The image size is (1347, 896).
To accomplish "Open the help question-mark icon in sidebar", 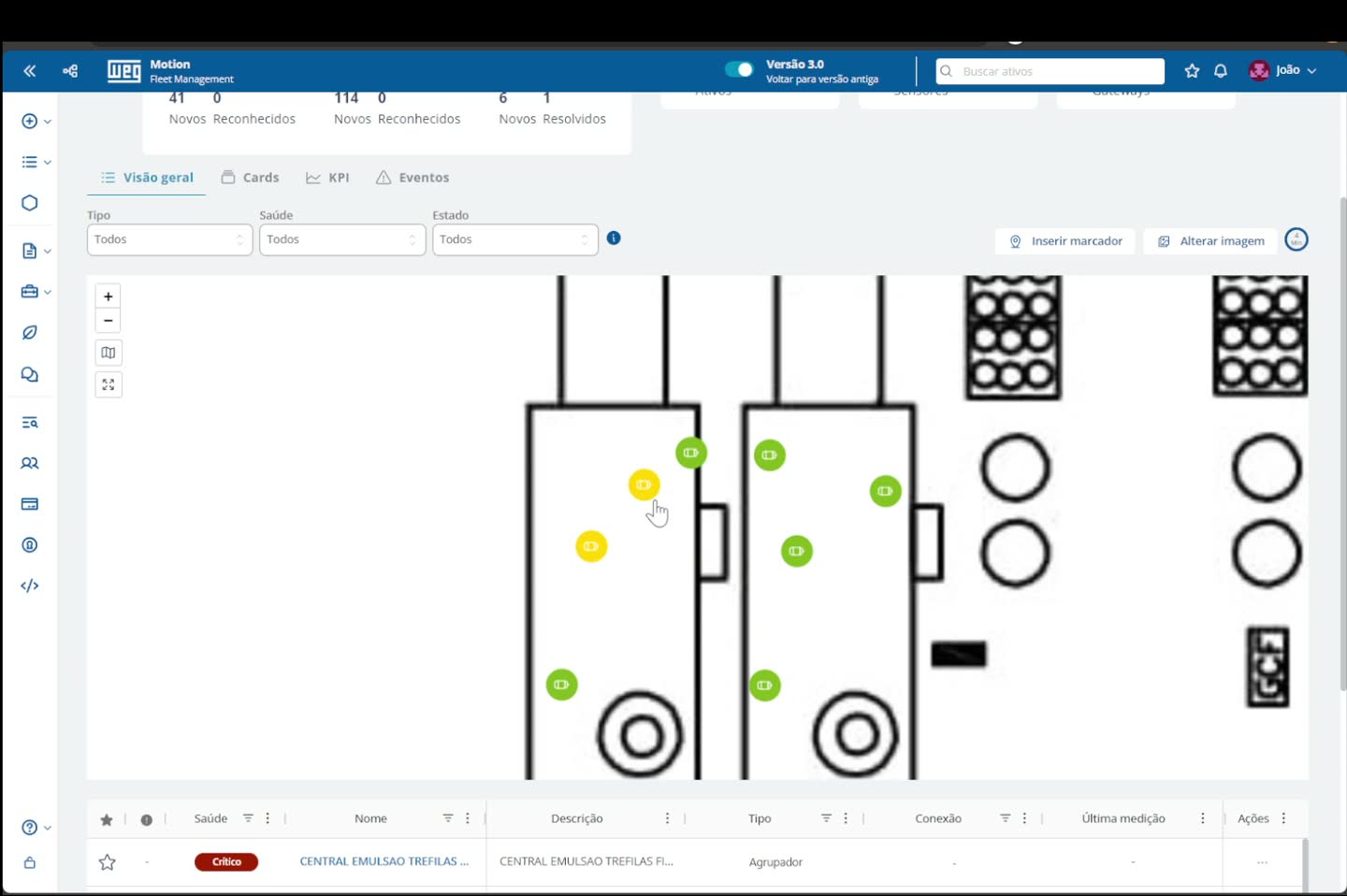I will point(29,828).
